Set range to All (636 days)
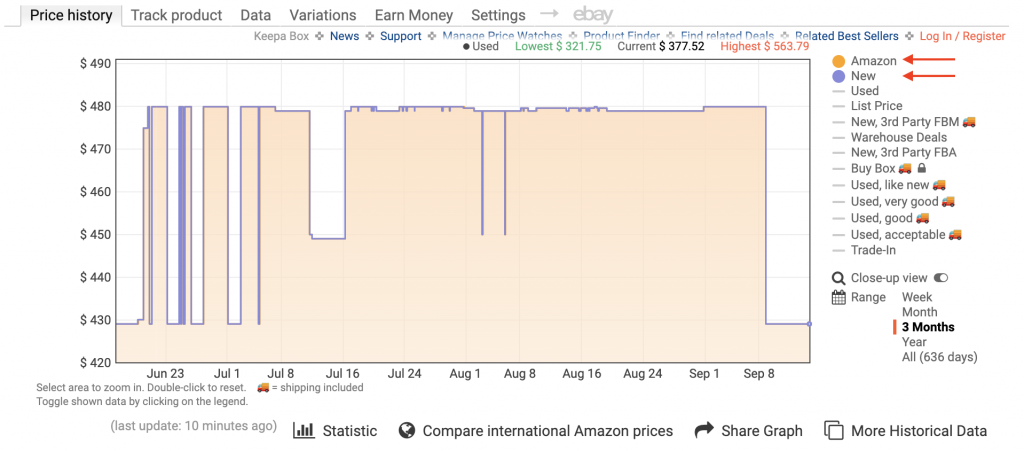 tap(939, 357)
